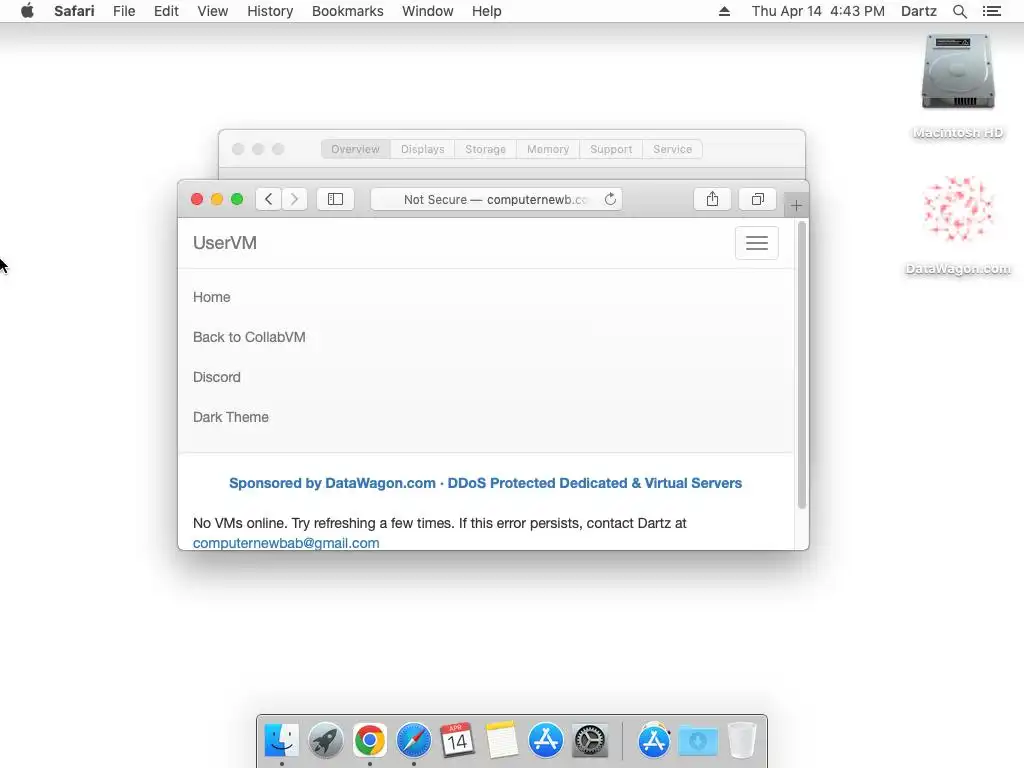Zoom Safari window green button
Viewport: 1024px width, 768px height.
click(237, 199)
